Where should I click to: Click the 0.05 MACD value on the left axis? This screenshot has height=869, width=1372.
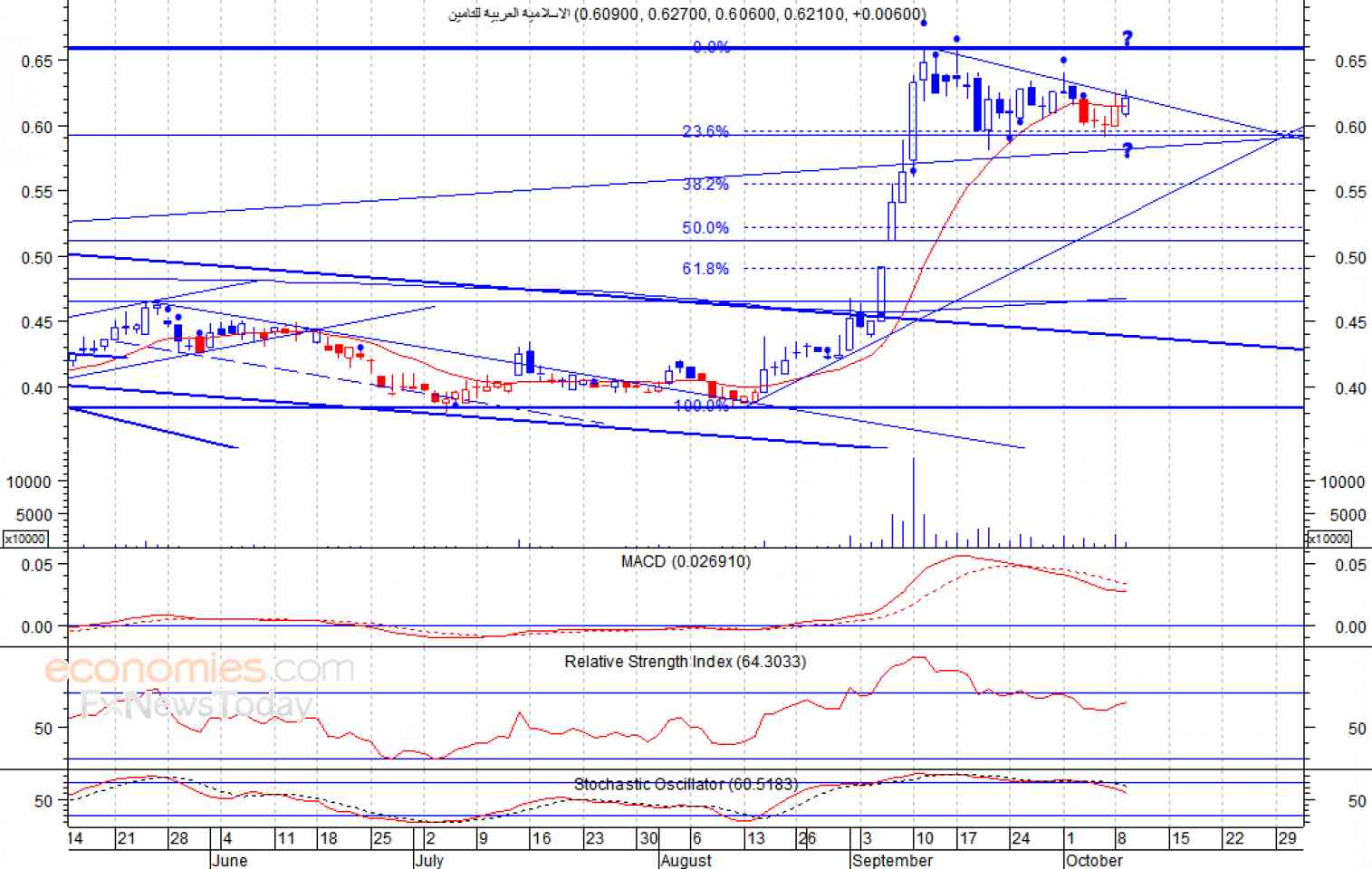point(37,564)
